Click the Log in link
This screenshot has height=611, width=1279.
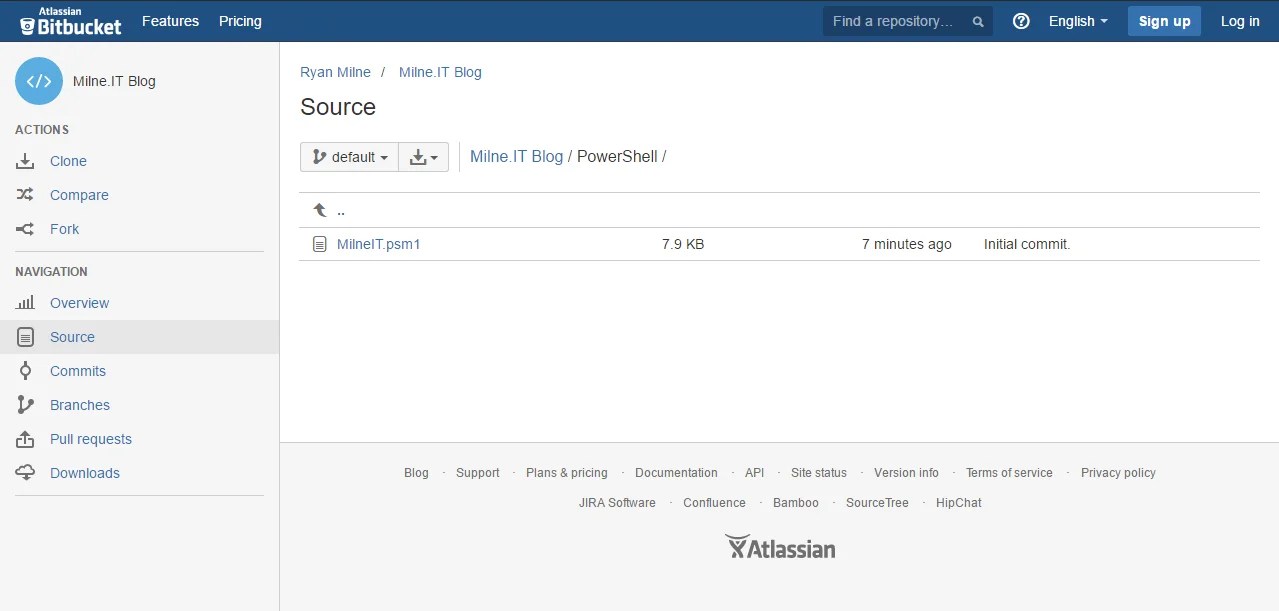[1240, 21]
